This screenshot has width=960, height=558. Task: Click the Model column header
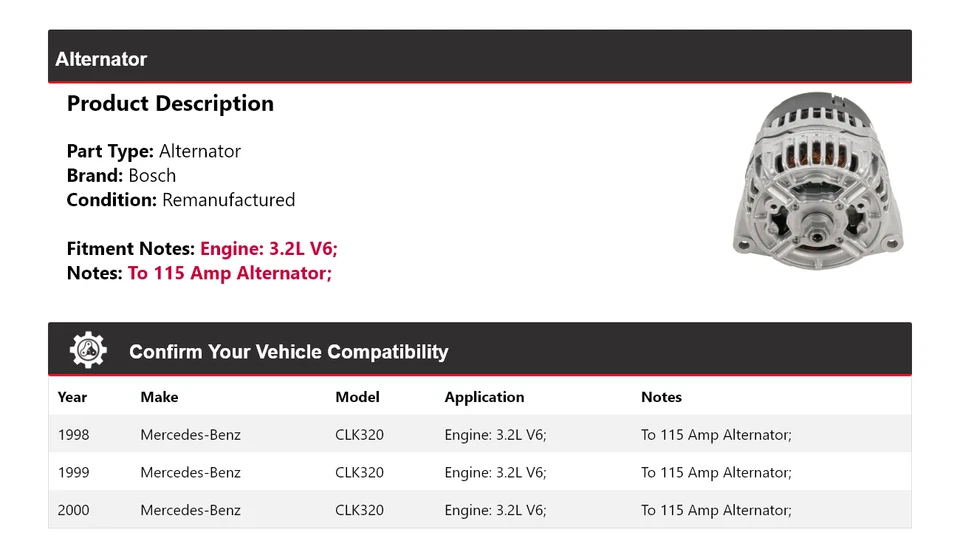pos(357,397)
